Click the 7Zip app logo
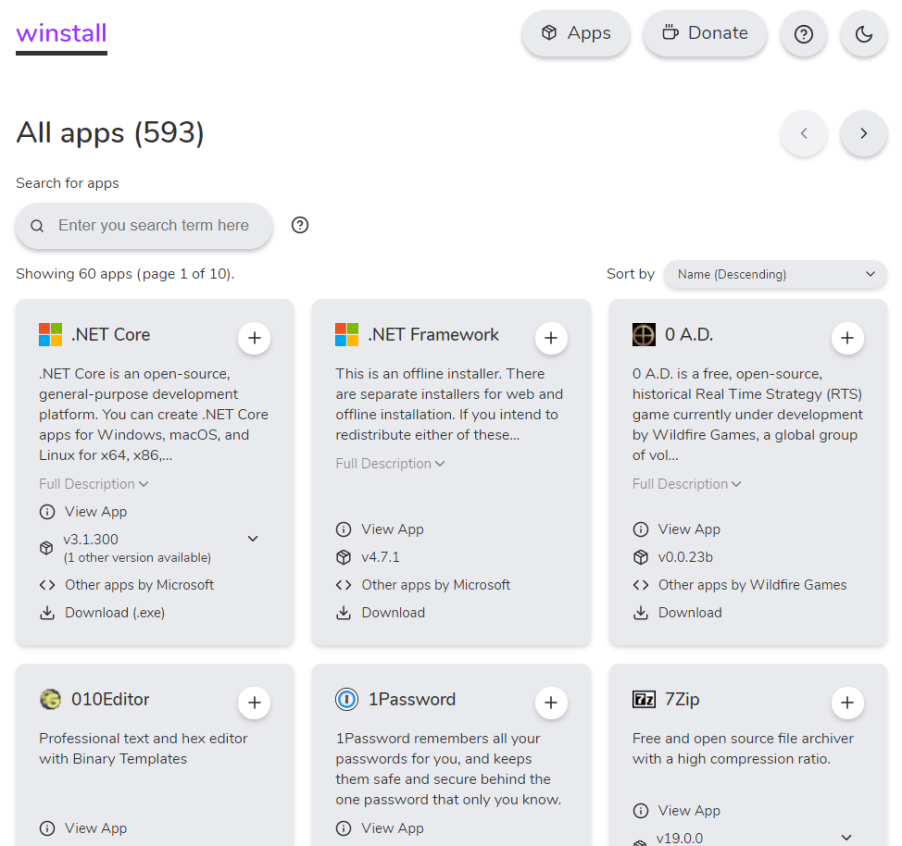Image resolution: width=902 pixels, height=846 pixels. coord(644,699)
